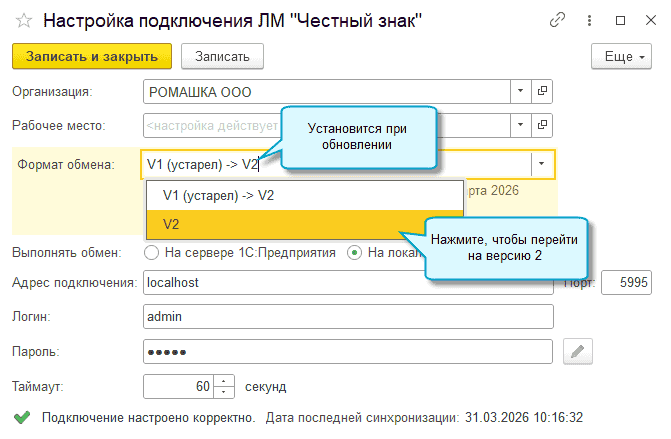The width and height of the screenshot is (671, 439).
Task: Click the Организация field РОМАШКА ООО
Action: [x=327, y=91]
